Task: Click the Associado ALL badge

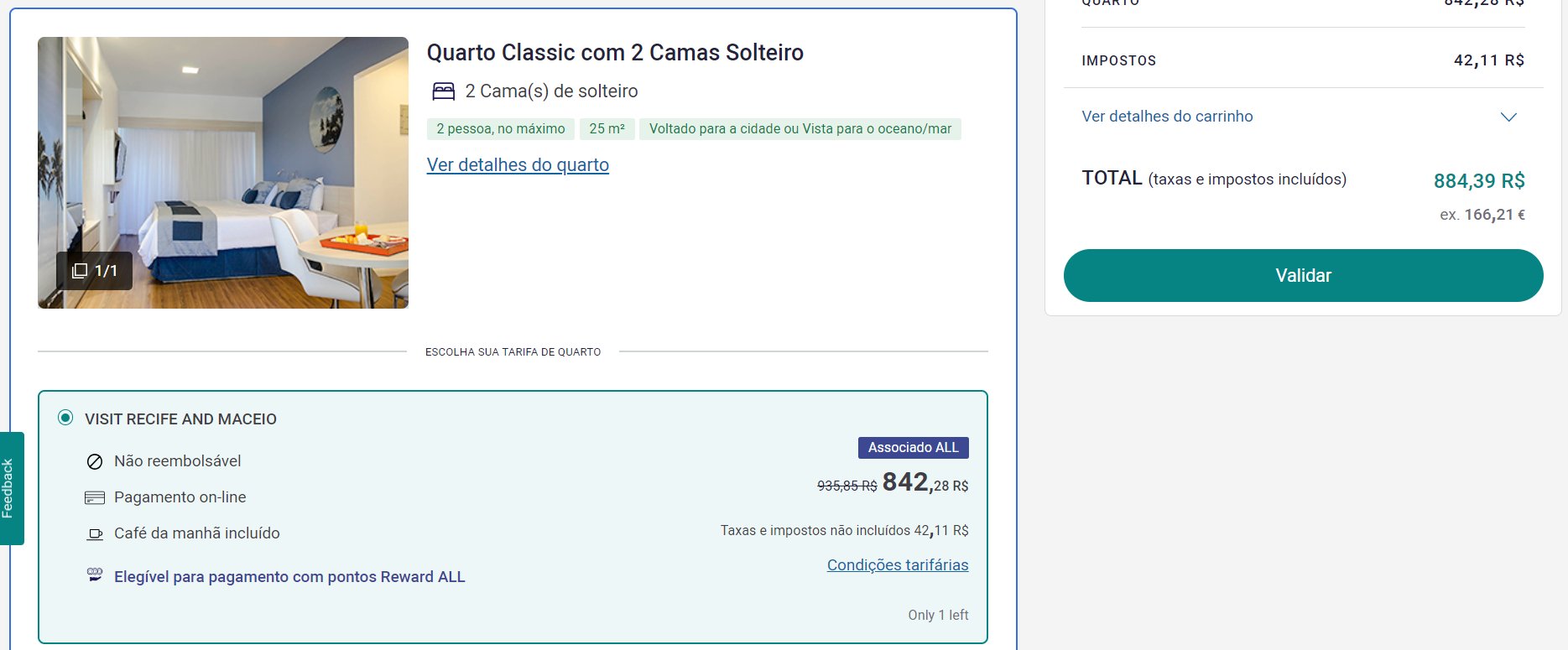Action: 913,448
